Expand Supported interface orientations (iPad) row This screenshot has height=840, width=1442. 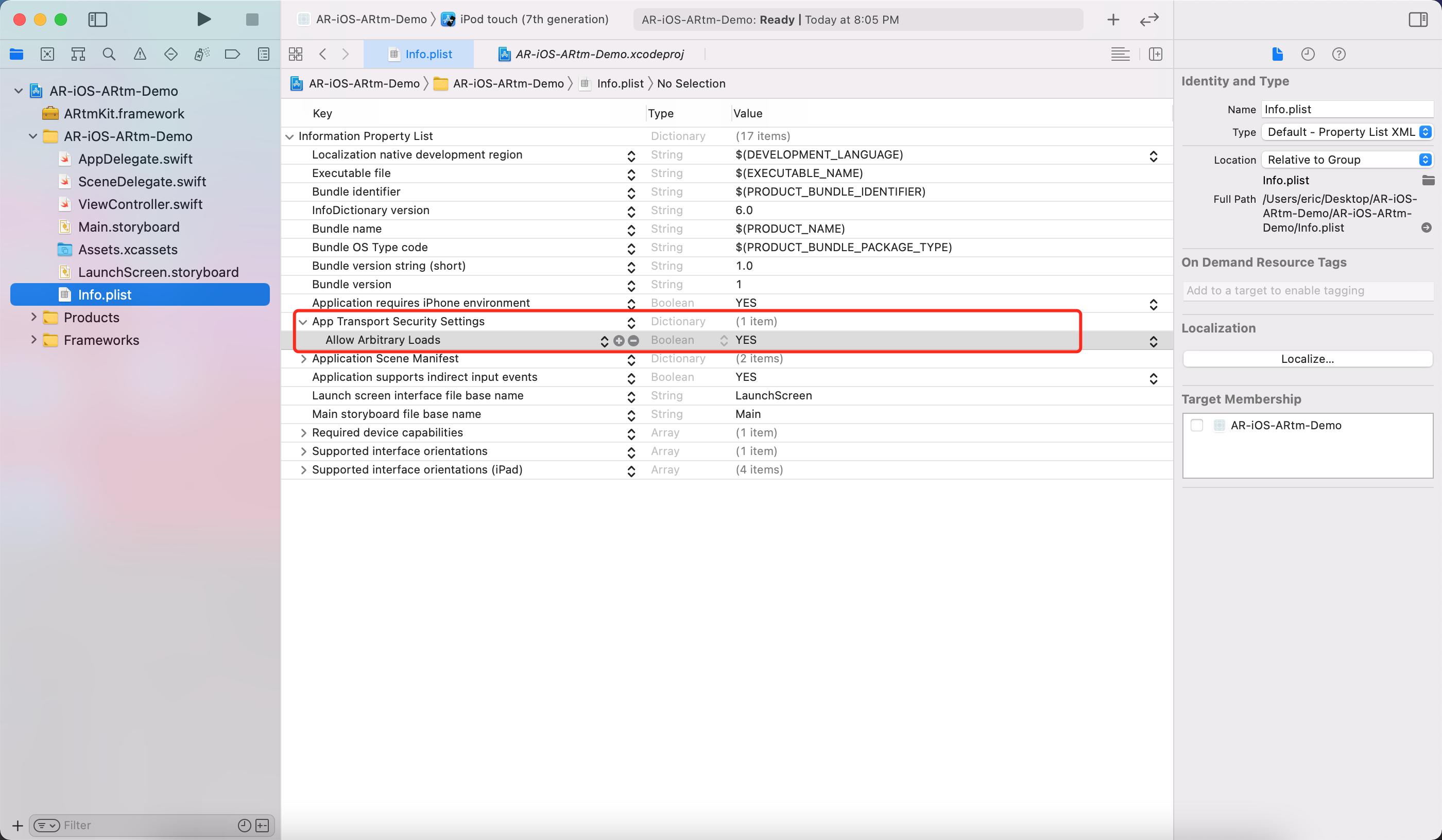tap(303, 470)
